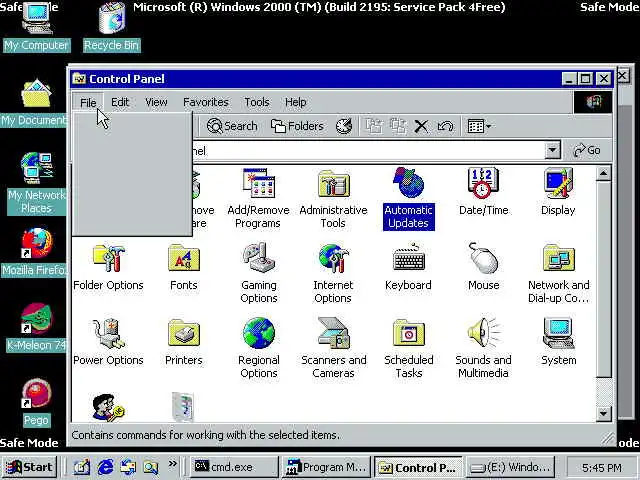Click the Move To toolbar icon
Screen dimensions: 640x480
coord(374,126)
